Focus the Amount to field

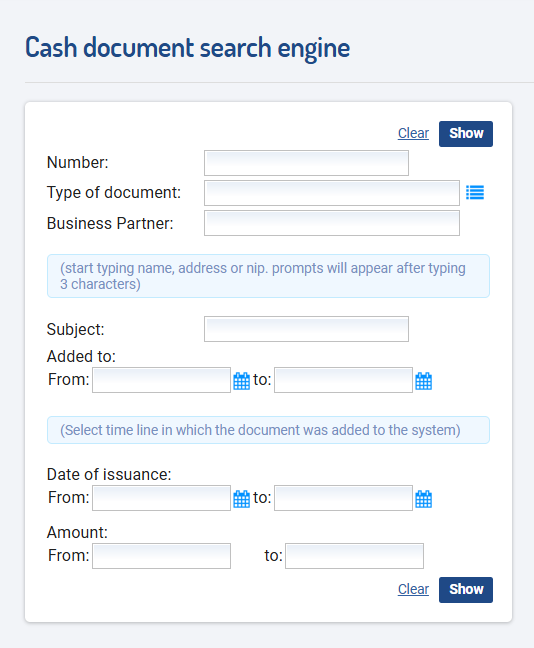coord(354,556)
